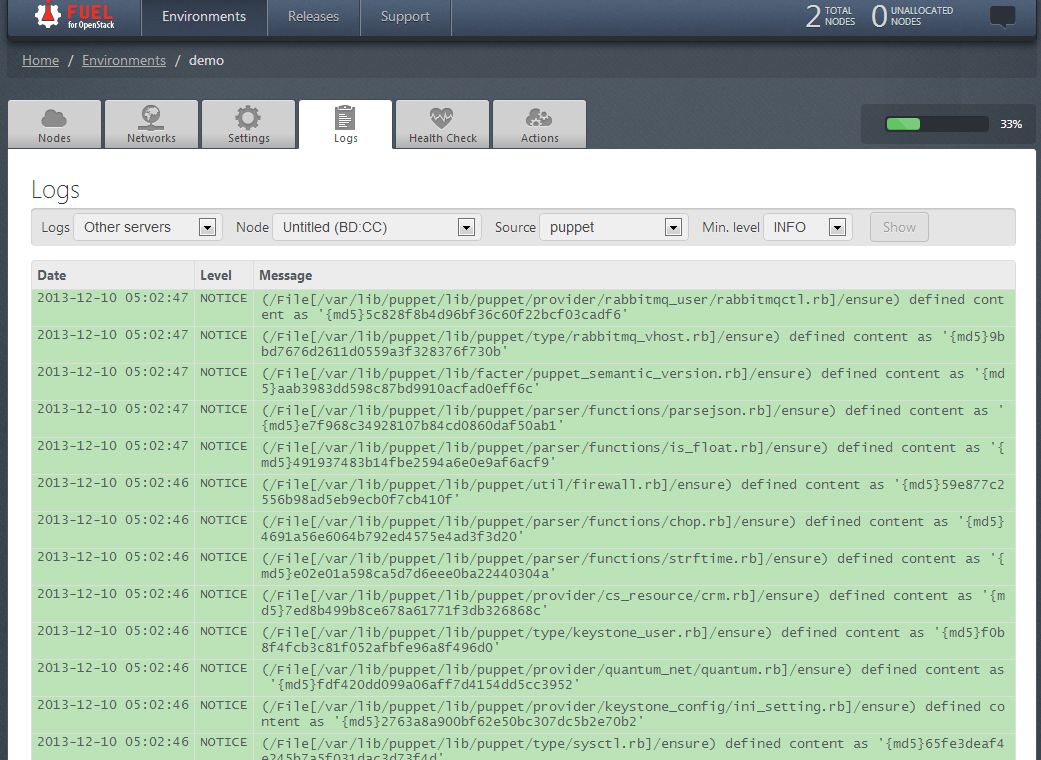Click the Networks globe icon

tap(151, 117)
